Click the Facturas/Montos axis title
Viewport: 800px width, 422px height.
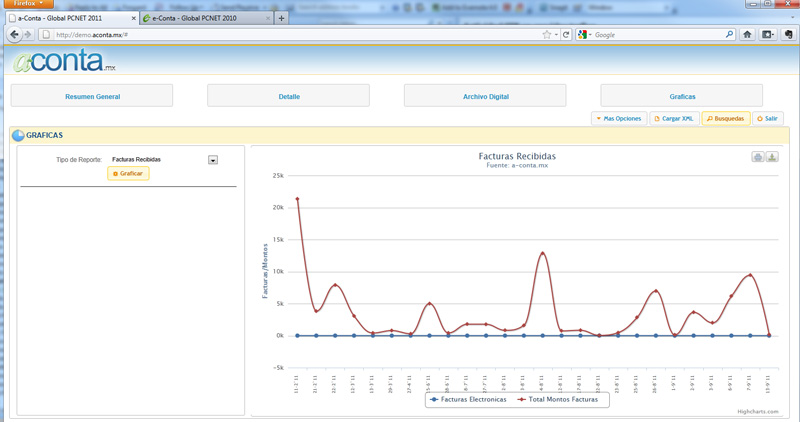[x=265, y=271]
